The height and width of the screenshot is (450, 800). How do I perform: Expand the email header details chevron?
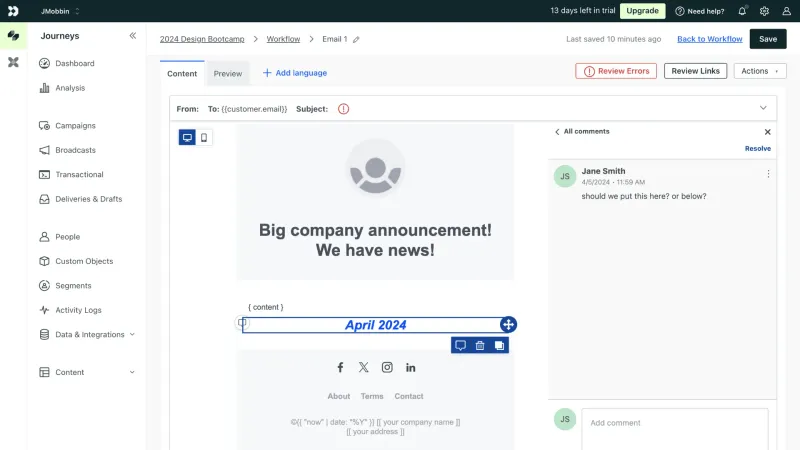pyautogui.click(x=763, y=108)
